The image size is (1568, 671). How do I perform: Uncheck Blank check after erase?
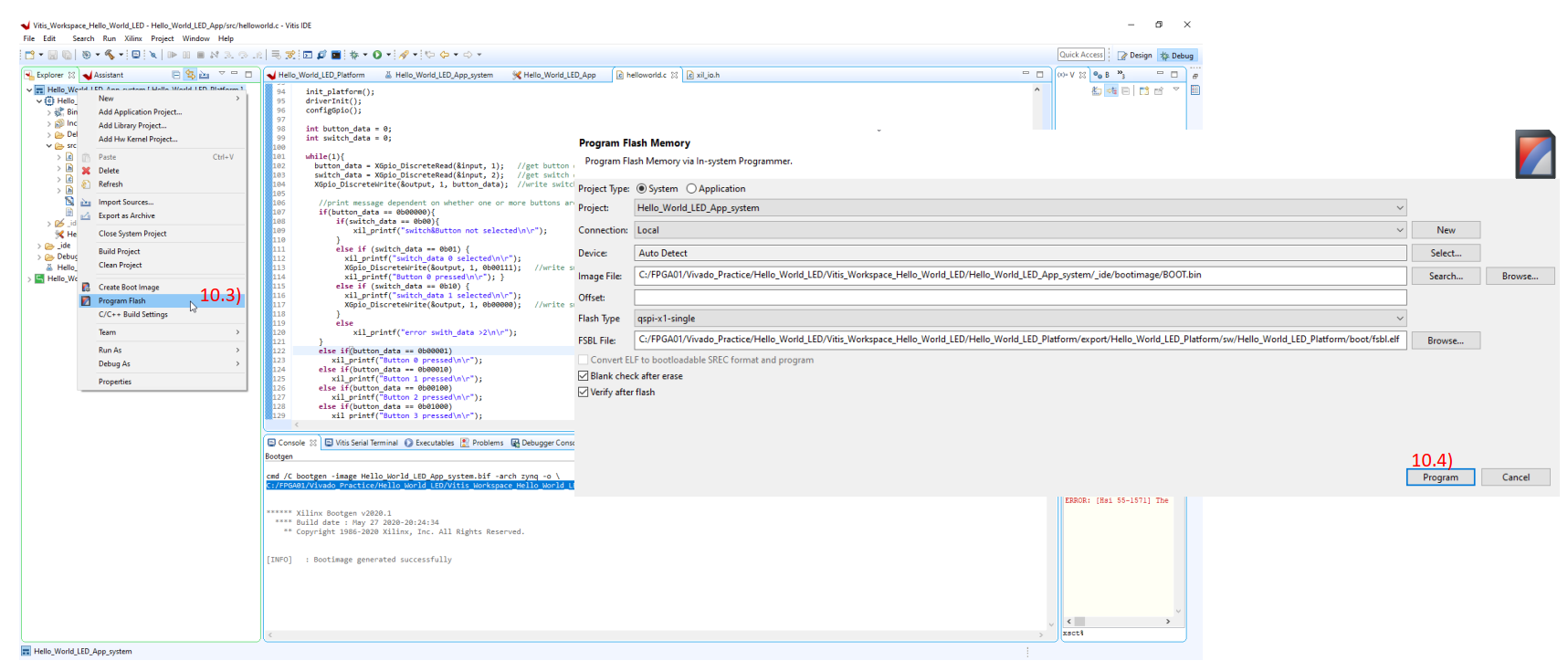click(583, 376)
